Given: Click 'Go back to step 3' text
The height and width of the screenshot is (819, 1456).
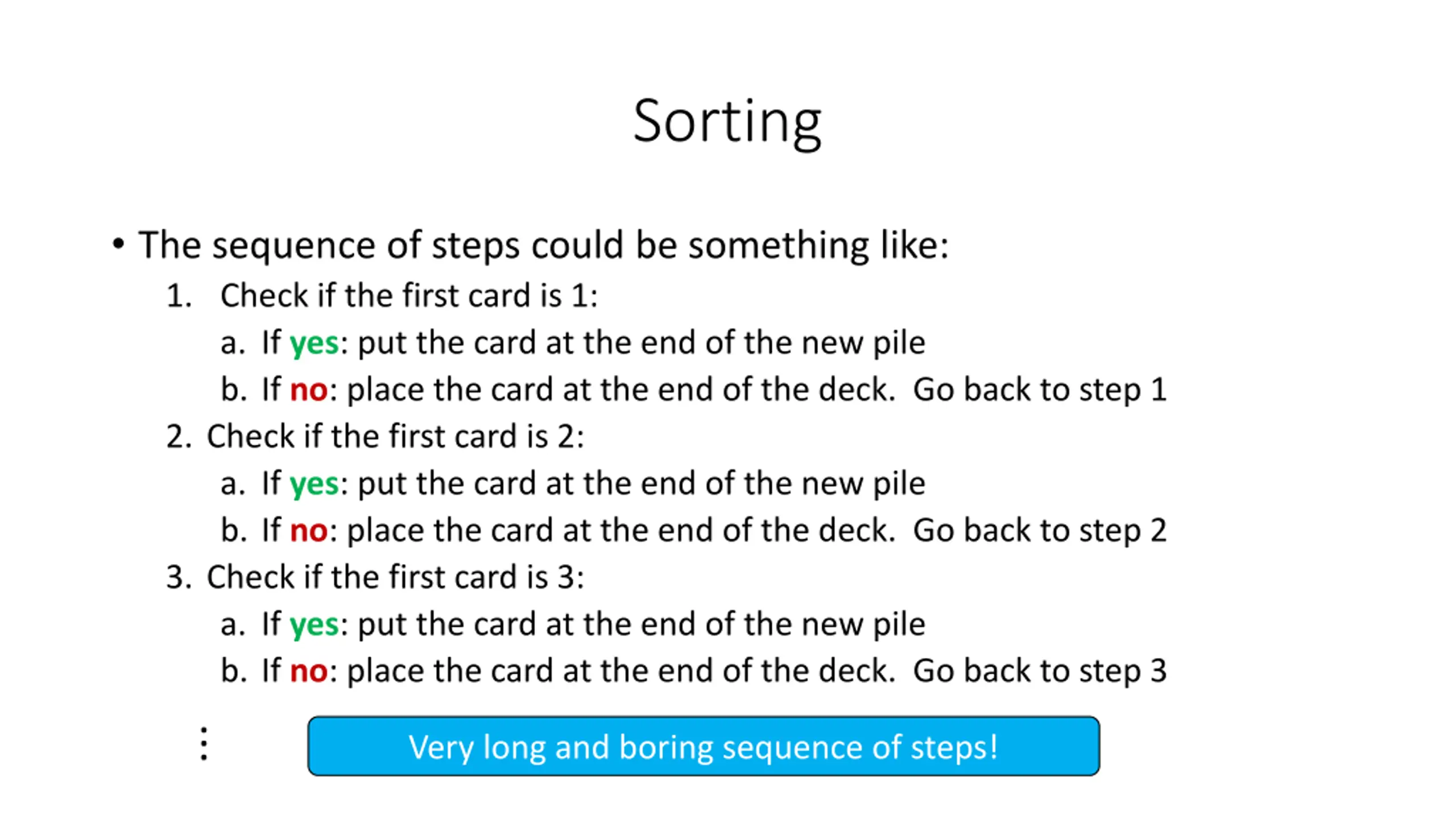Looking at the screenshot, I should (1040, 671).
